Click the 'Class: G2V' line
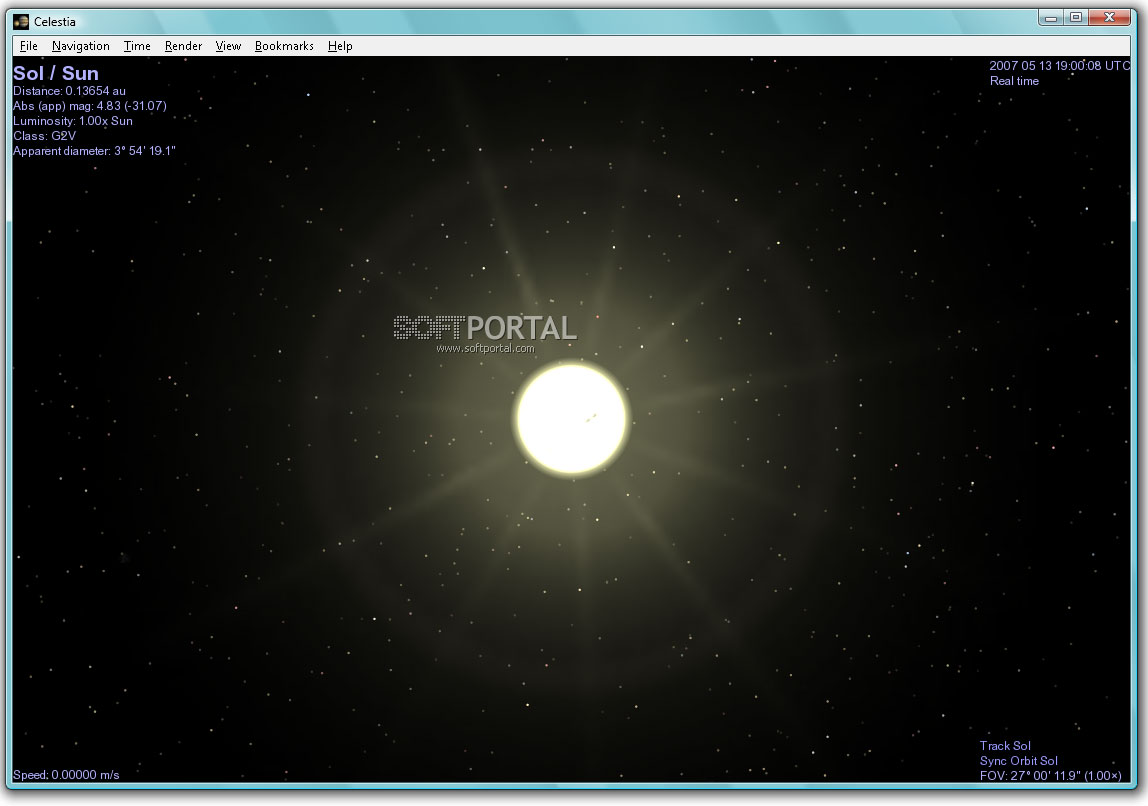1148x806 pixels. pyautogui.click(x=45, y=135)
